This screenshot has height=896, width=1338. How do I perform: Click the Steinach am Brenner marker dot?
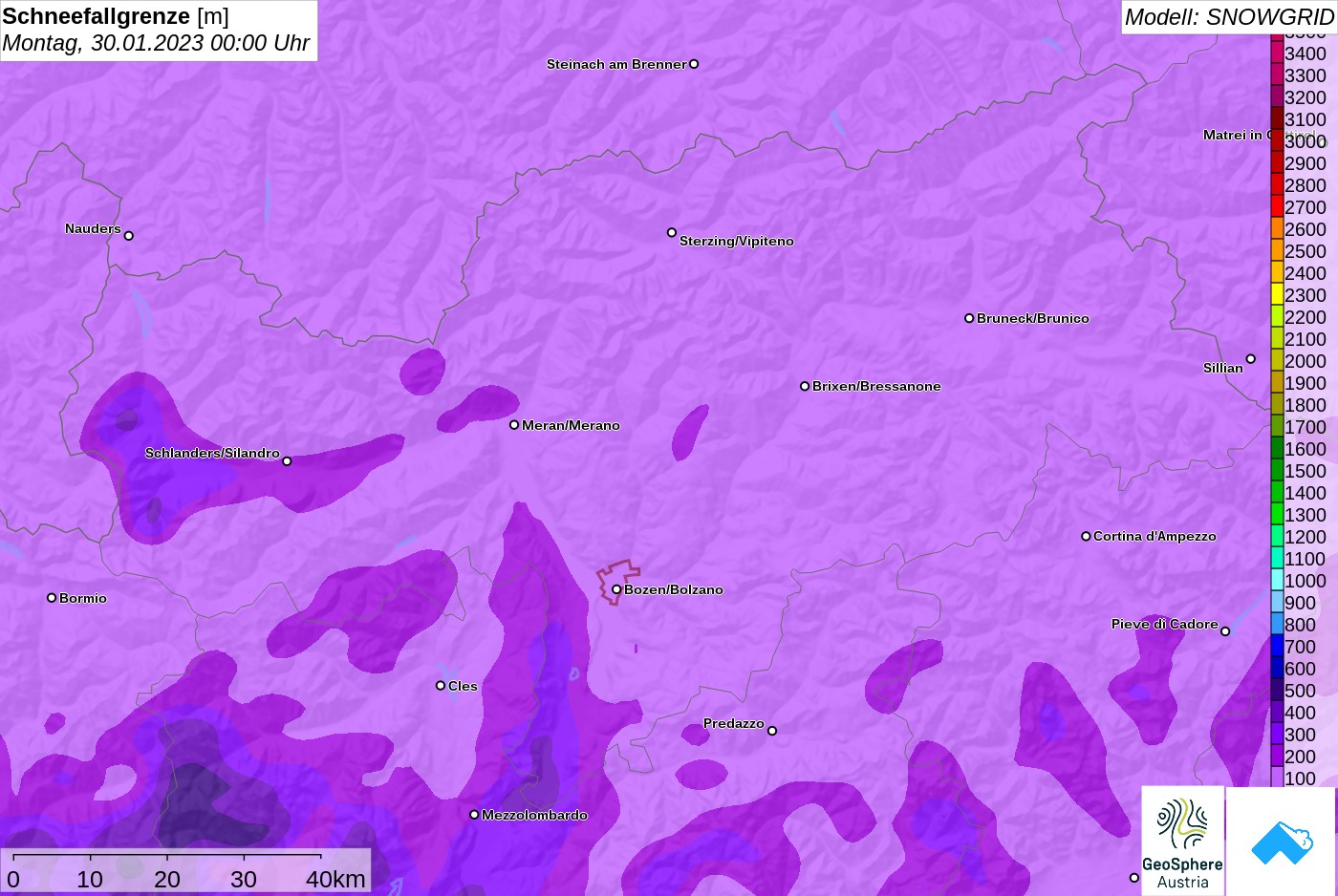tap(694, 64)
